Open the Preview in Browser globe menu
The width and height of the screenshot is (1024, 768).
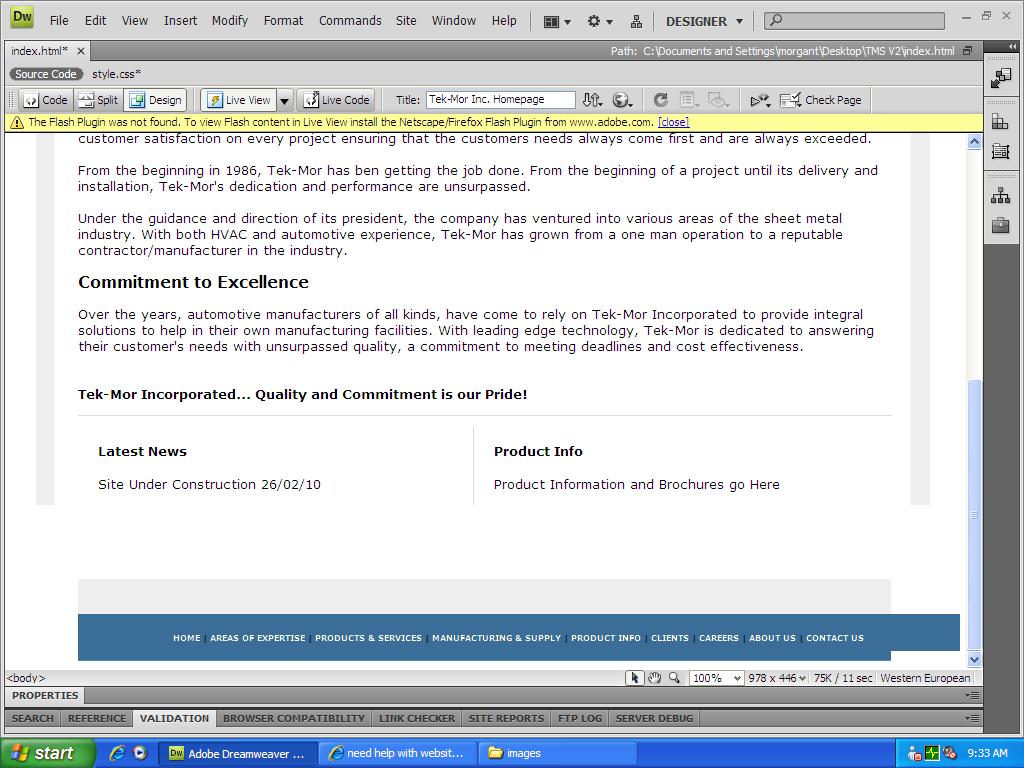(622, 100)
